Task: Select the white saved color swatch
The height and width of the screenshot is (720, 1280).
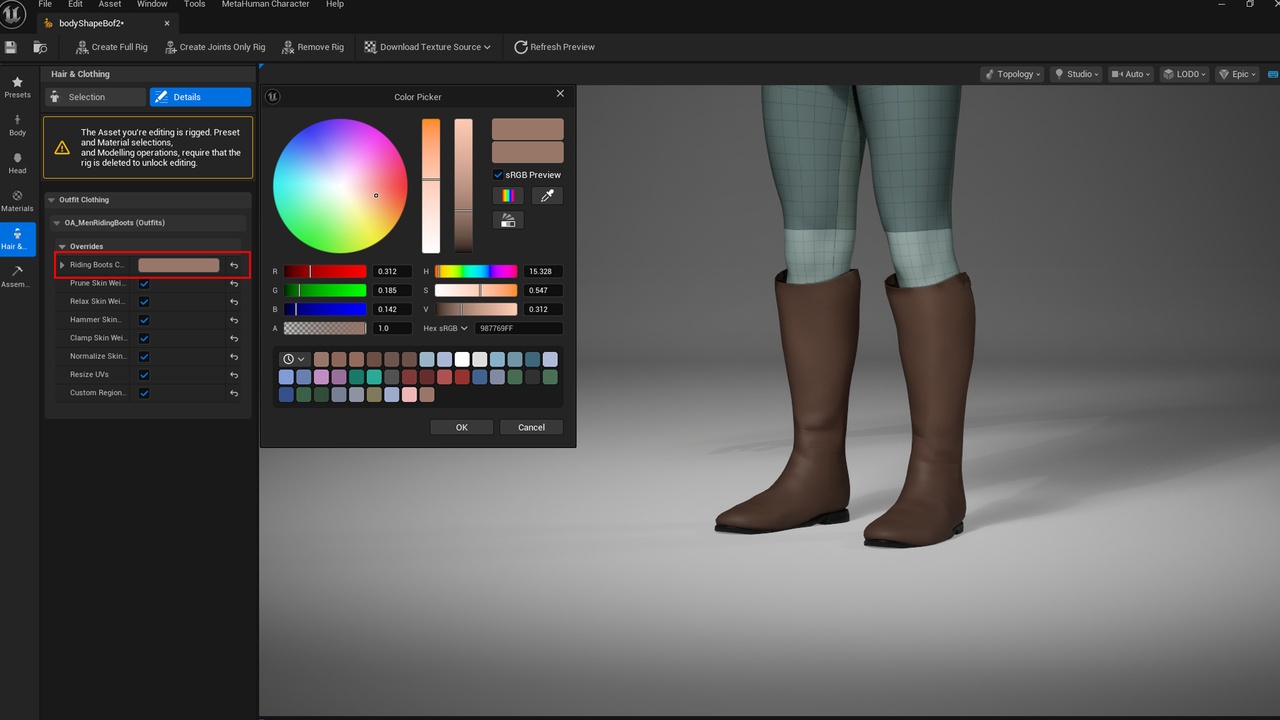Action: 462,359
